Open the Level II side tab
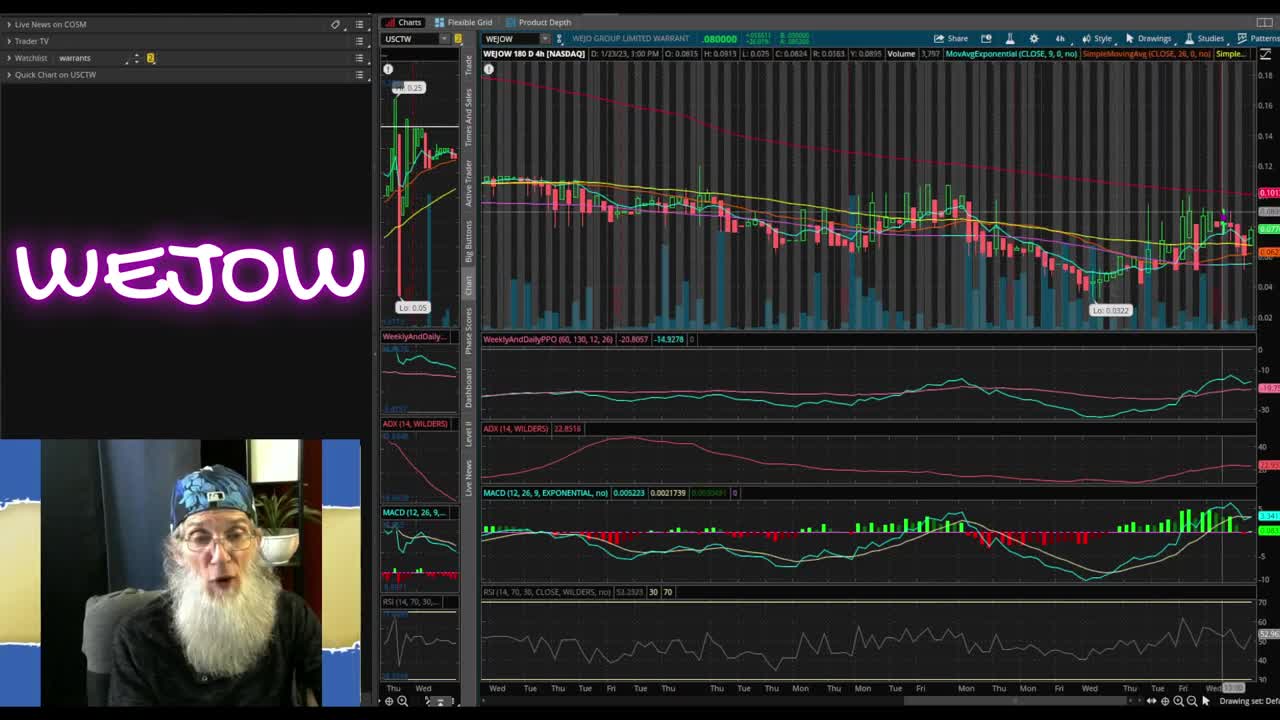The image size is (1280, 720). (468, 433)
